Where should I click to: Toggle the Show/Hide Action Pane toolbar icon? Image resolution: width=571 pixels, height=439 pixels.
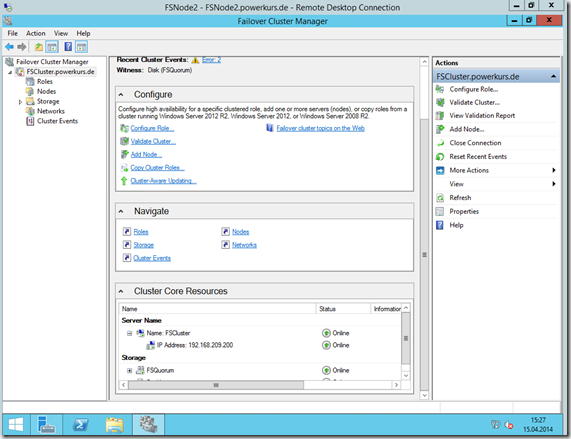81,47
